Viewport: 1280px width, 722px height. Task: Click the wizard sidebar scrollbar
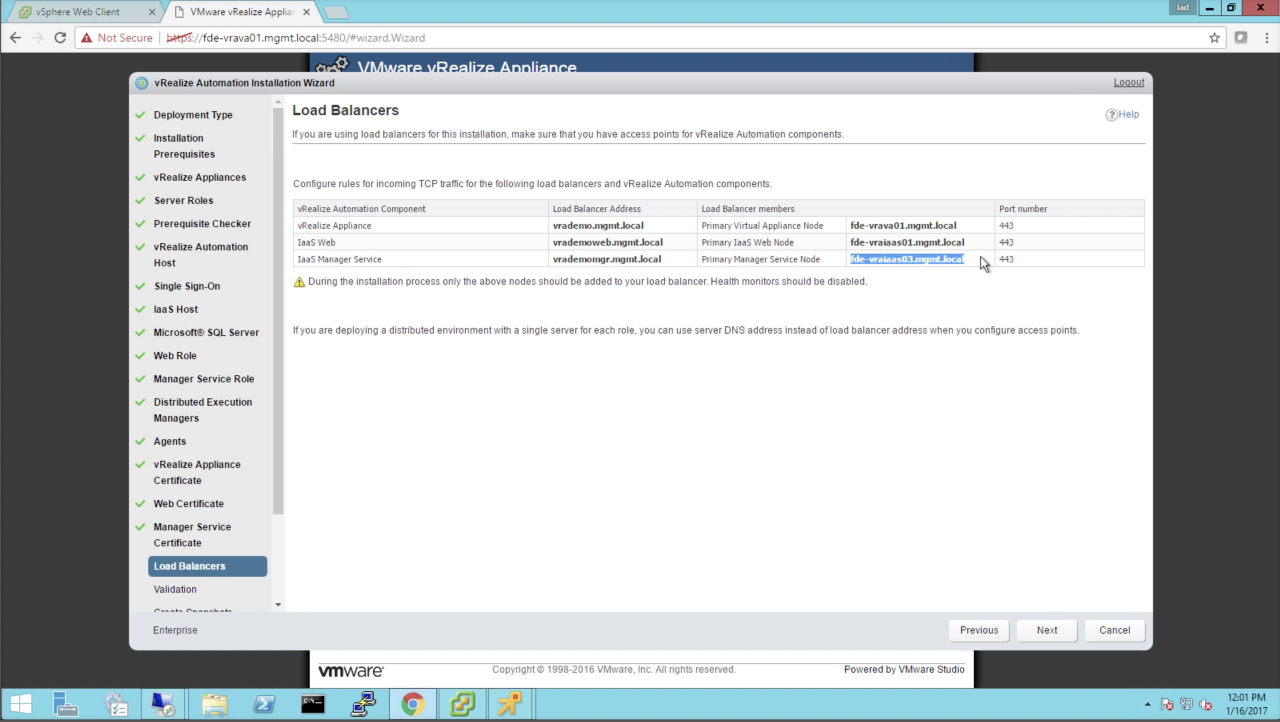278,310
